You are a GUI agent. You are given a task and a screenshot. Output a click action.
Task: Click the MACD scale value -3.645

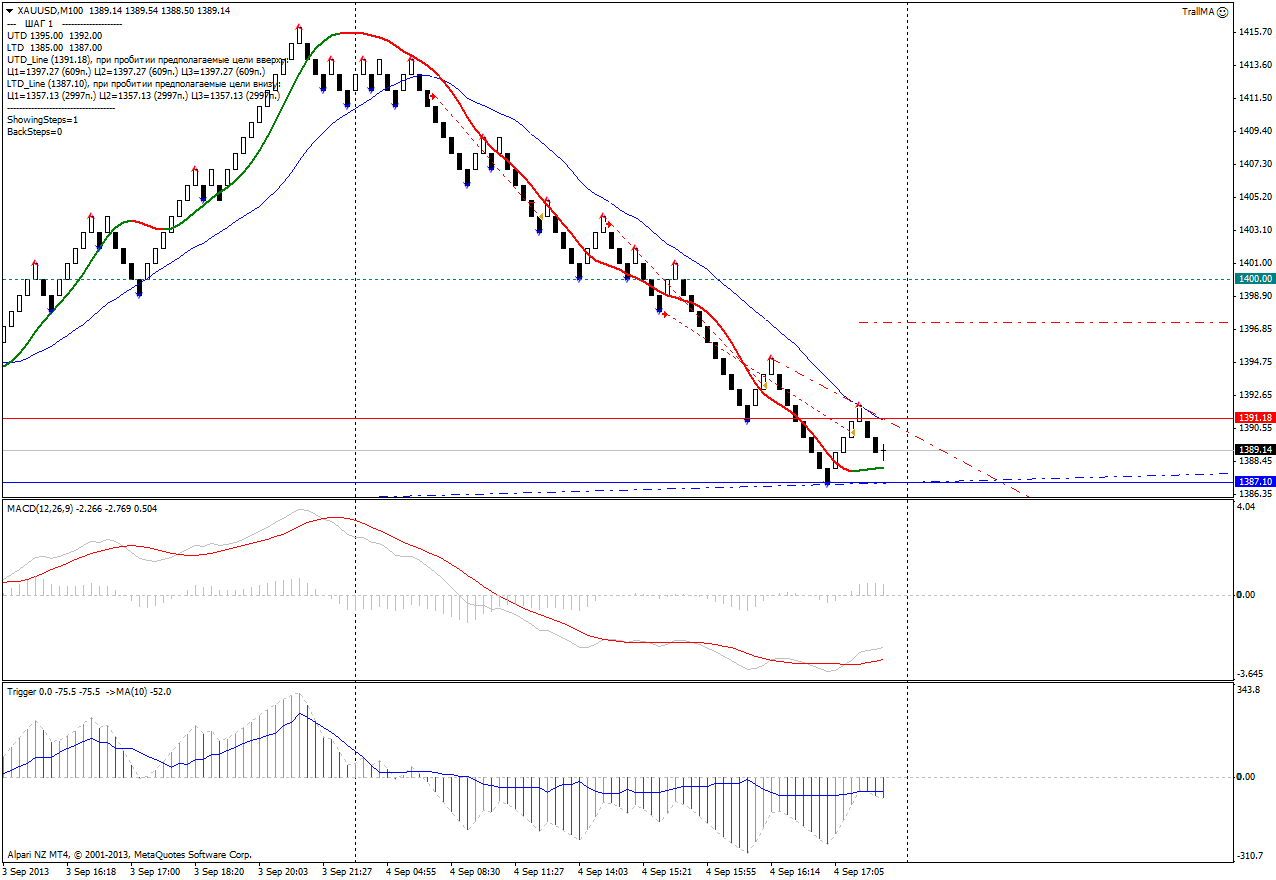[x=1250, y=673]
